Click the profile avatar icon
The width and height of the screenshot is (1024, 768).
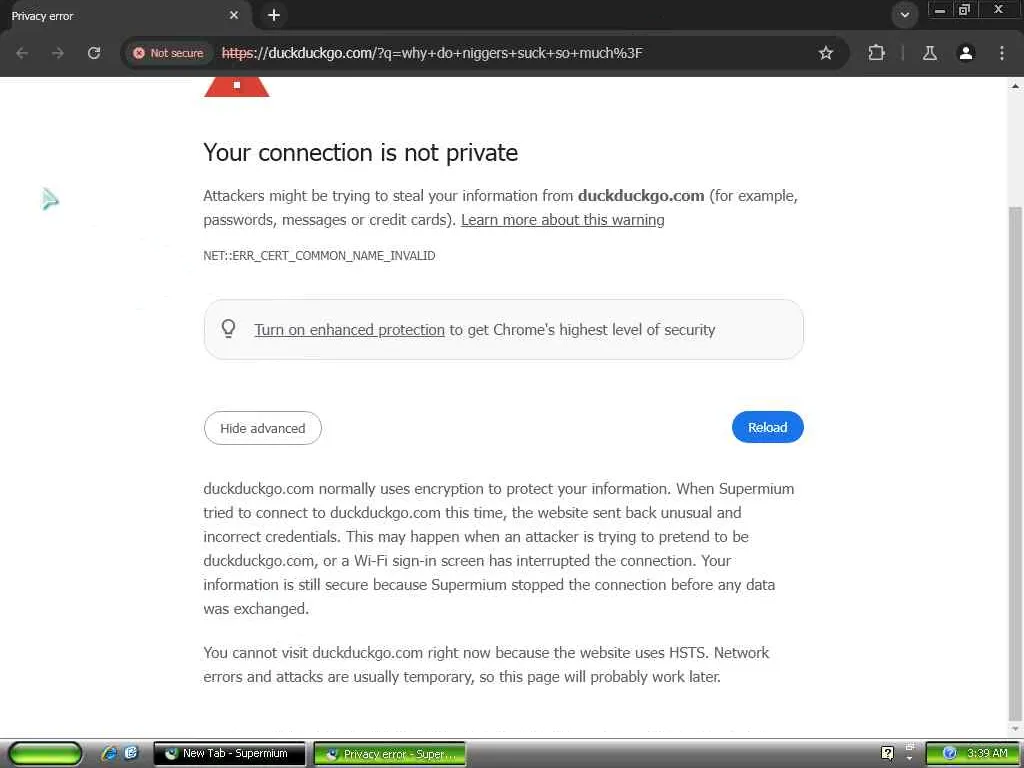[966, 53]
